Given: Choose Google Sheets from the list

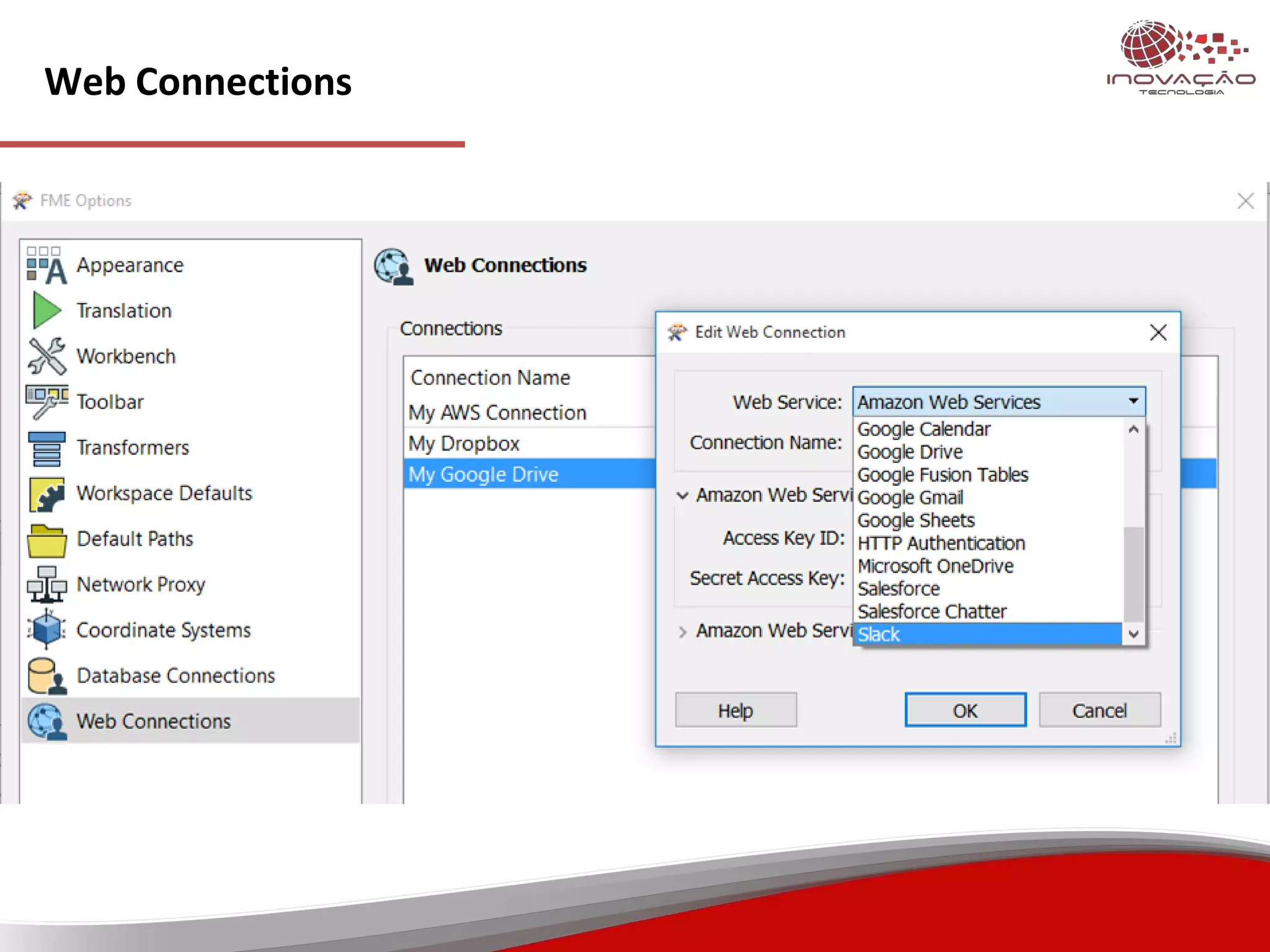Looking at the screenshot, I should click(x=988, y=521).
